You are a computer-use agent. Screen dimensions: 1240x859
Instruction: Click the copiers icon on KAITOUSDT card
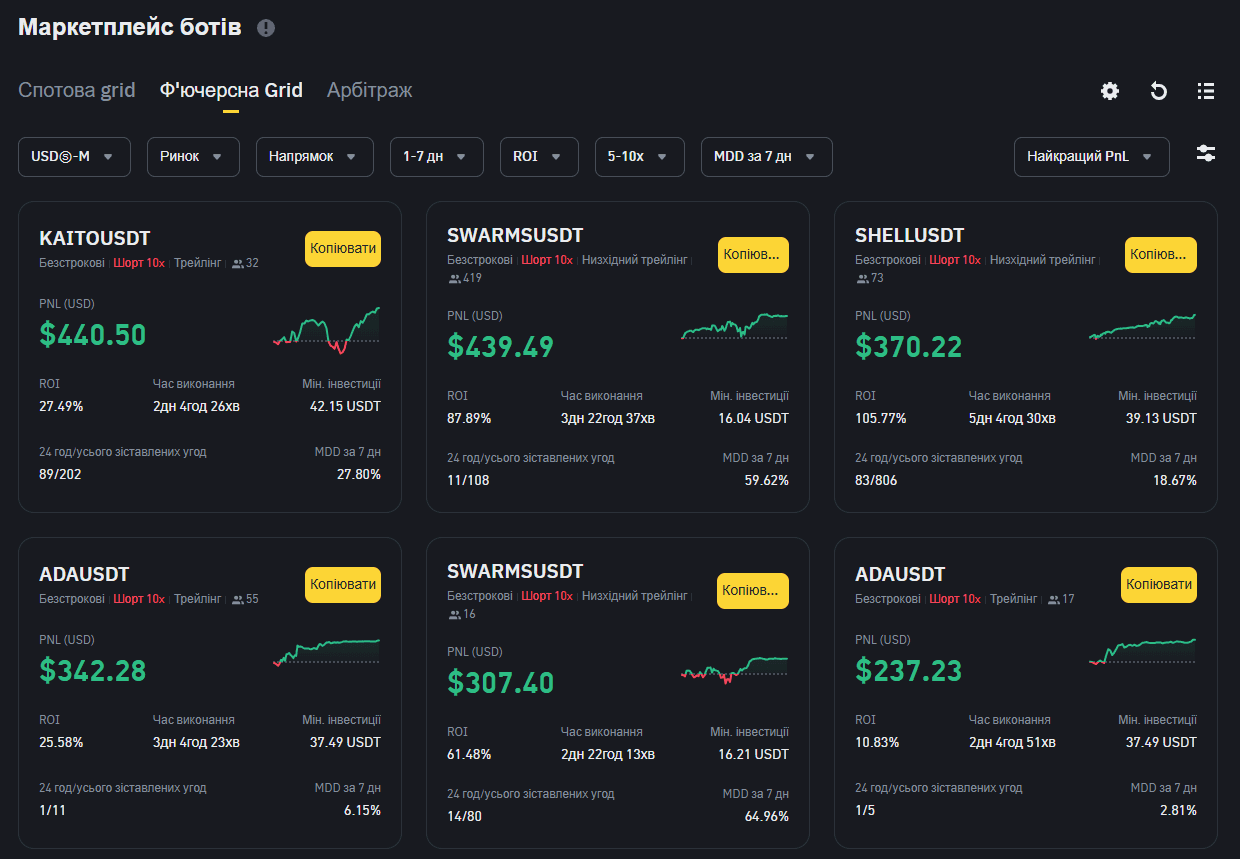tap(238, 264)
